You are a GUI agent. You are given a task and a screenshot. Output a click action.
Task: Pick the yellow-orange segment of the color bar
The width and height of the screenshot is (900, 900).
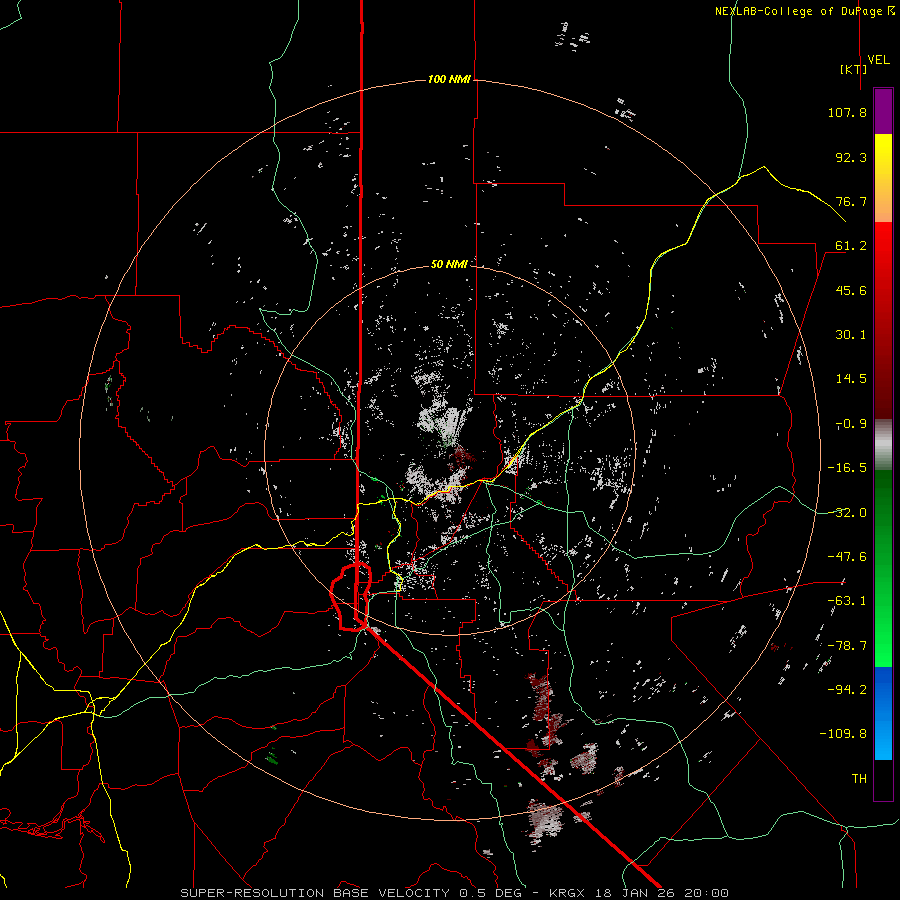click(883, 178)
